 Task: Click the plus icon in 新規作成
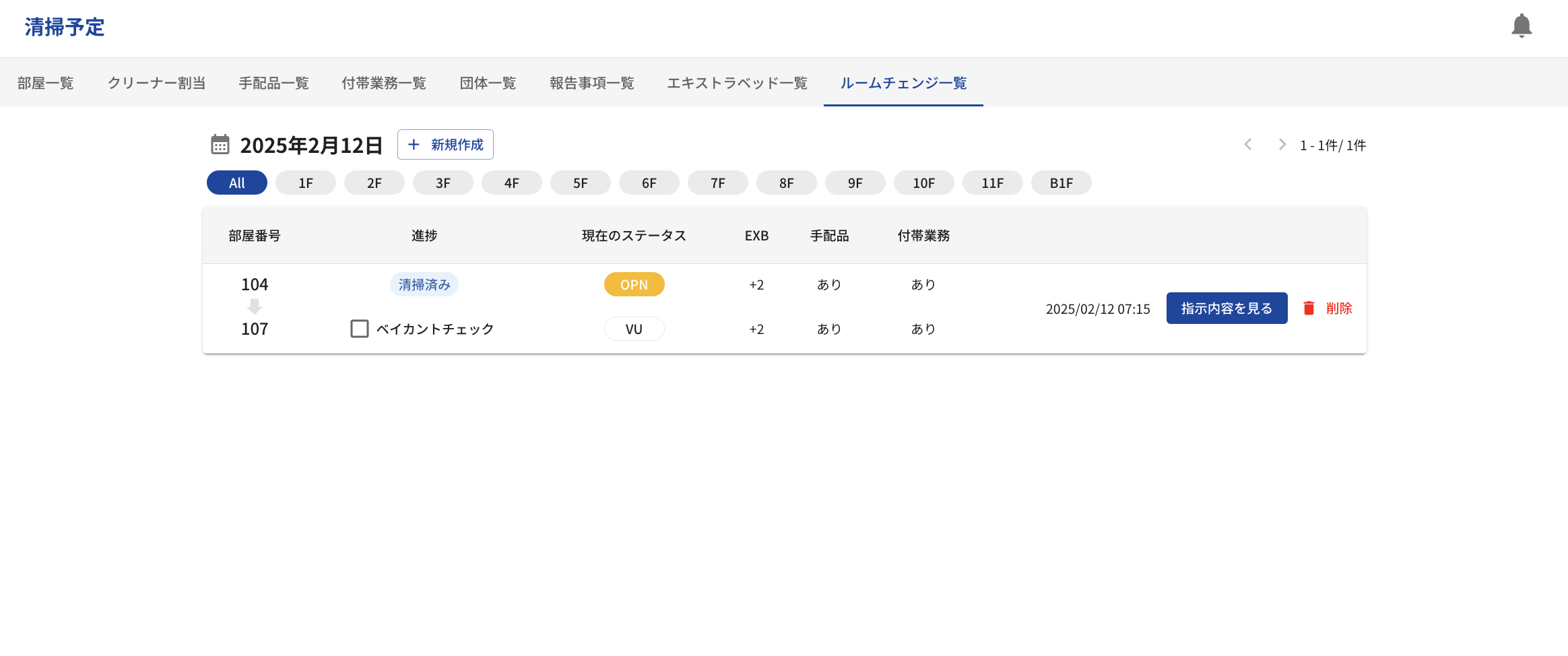(x=414, y=145)
